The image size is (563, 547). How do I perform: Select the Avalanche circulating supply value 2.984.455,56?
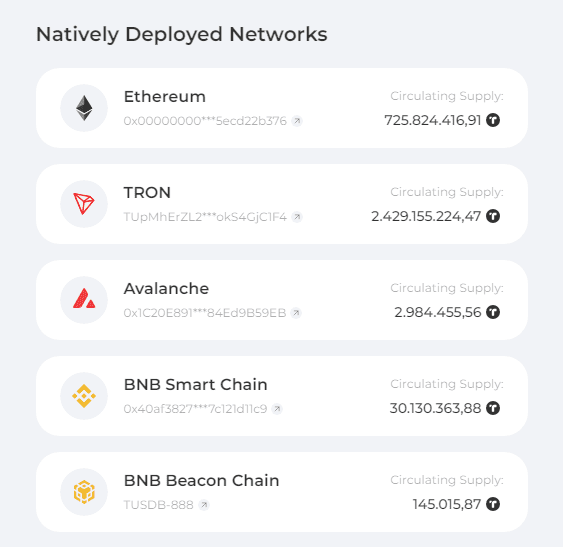pos(438,312)
